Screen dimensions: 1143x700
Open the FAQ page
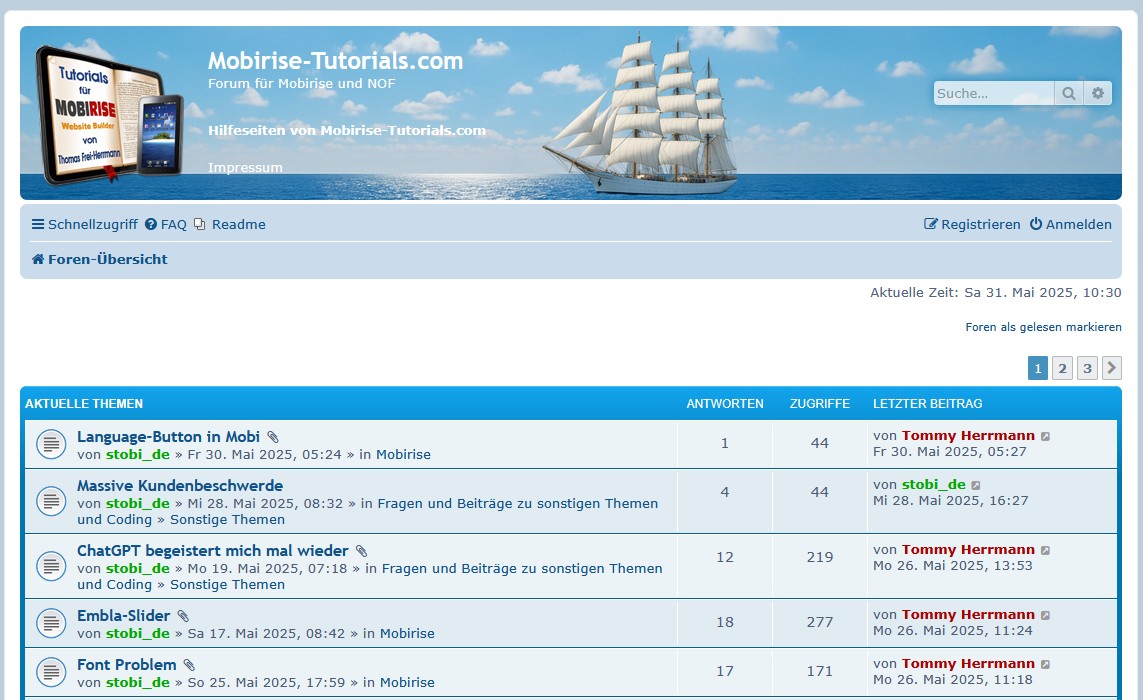pyautogui.click(x=166, y=225)
